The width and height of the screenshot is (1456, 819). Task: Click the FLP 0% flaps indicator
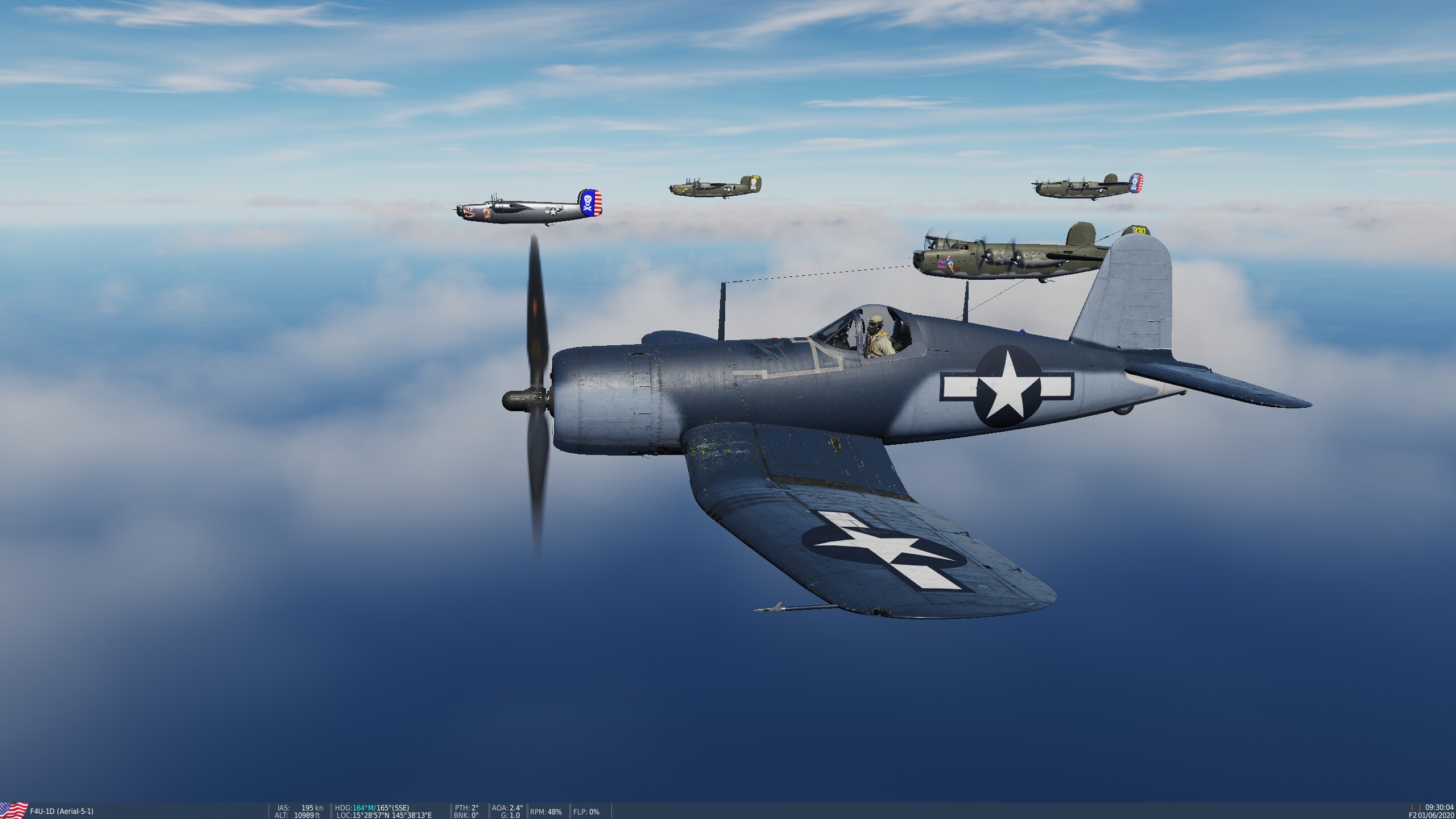[586, 812]
